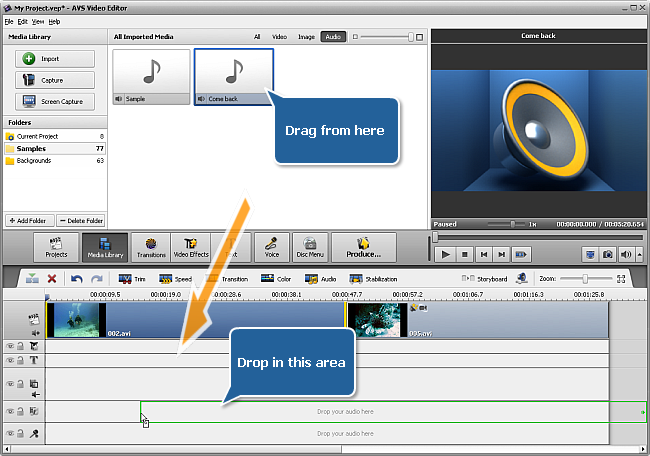The image size is (650, 456).
Task: Select the 035.avi clip on timeline
Action: [478, 320]
